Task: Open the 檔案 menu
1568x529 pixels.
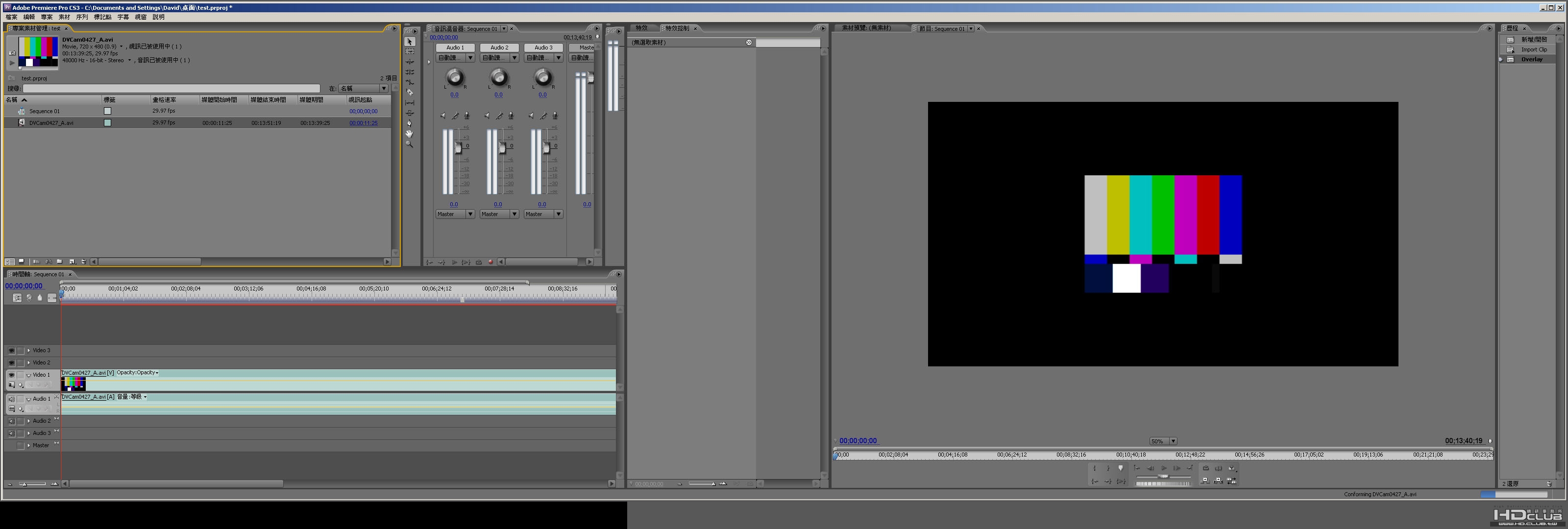Action: [x=12, y=17]
